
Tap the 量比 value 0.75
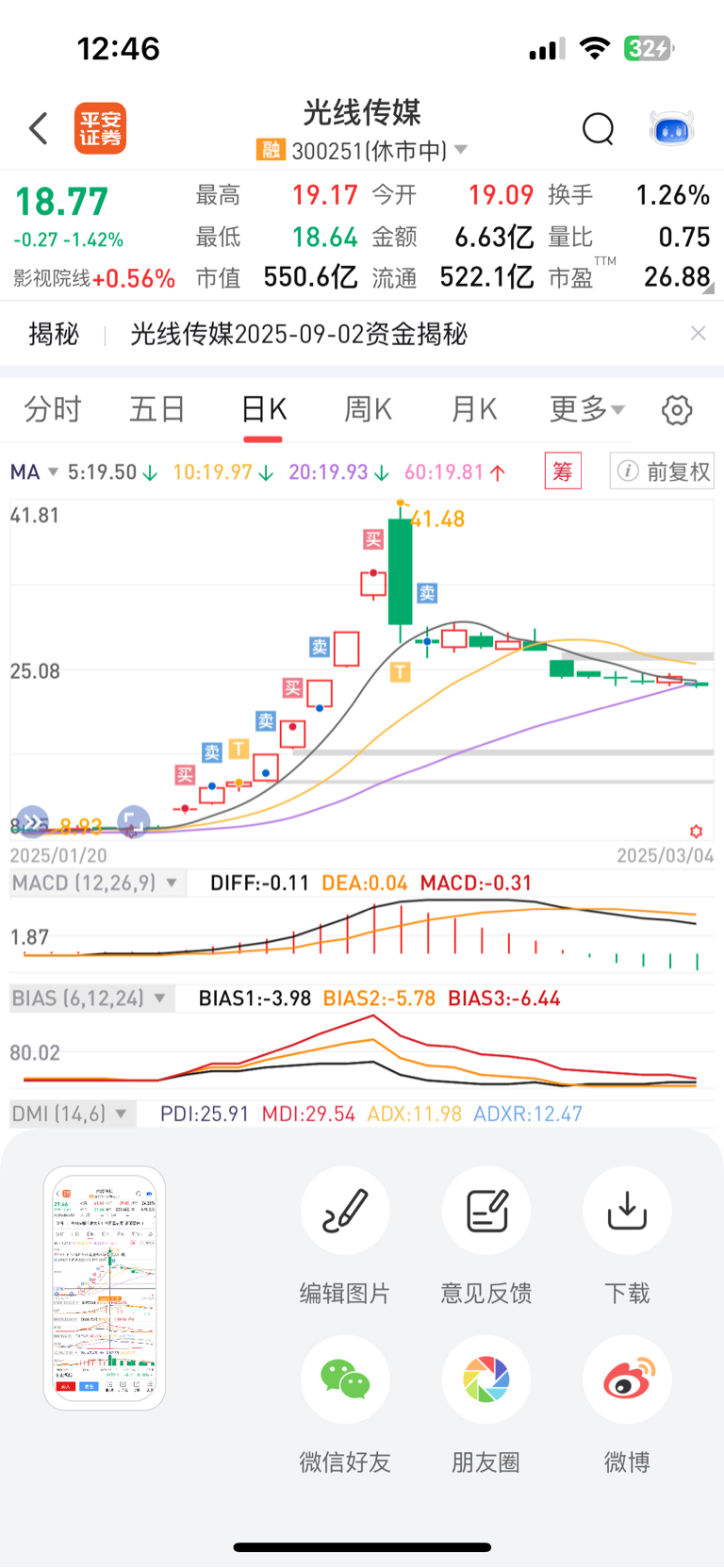(x=684, y=237)
